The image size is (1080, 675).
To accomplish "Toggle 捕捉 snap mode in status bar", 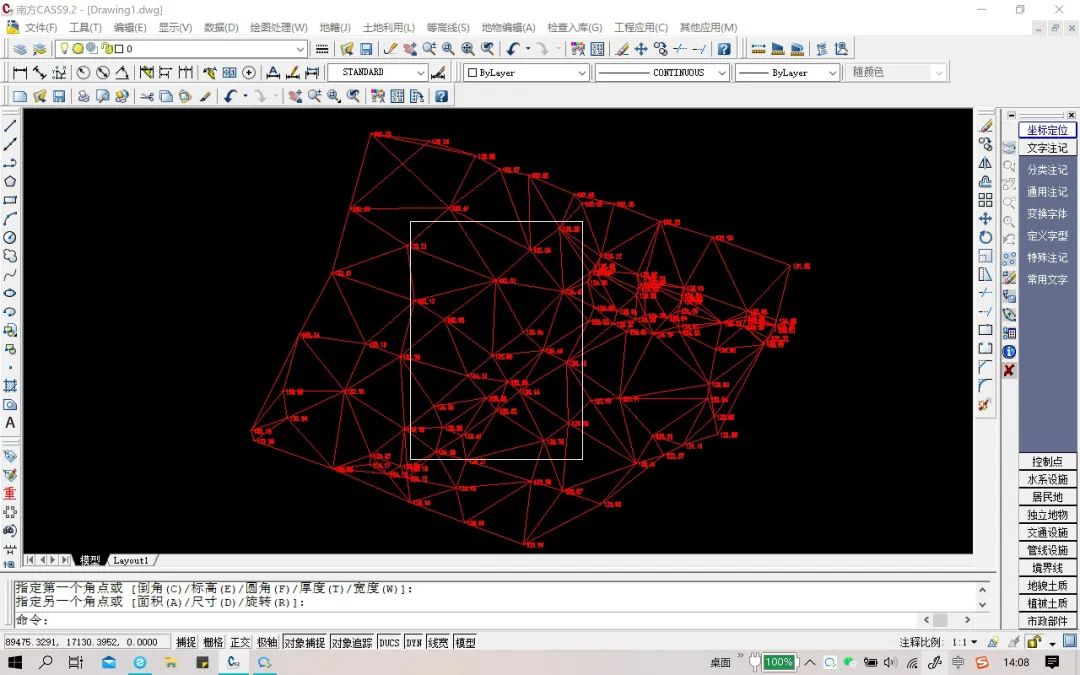I will click(x=186, y=642).
